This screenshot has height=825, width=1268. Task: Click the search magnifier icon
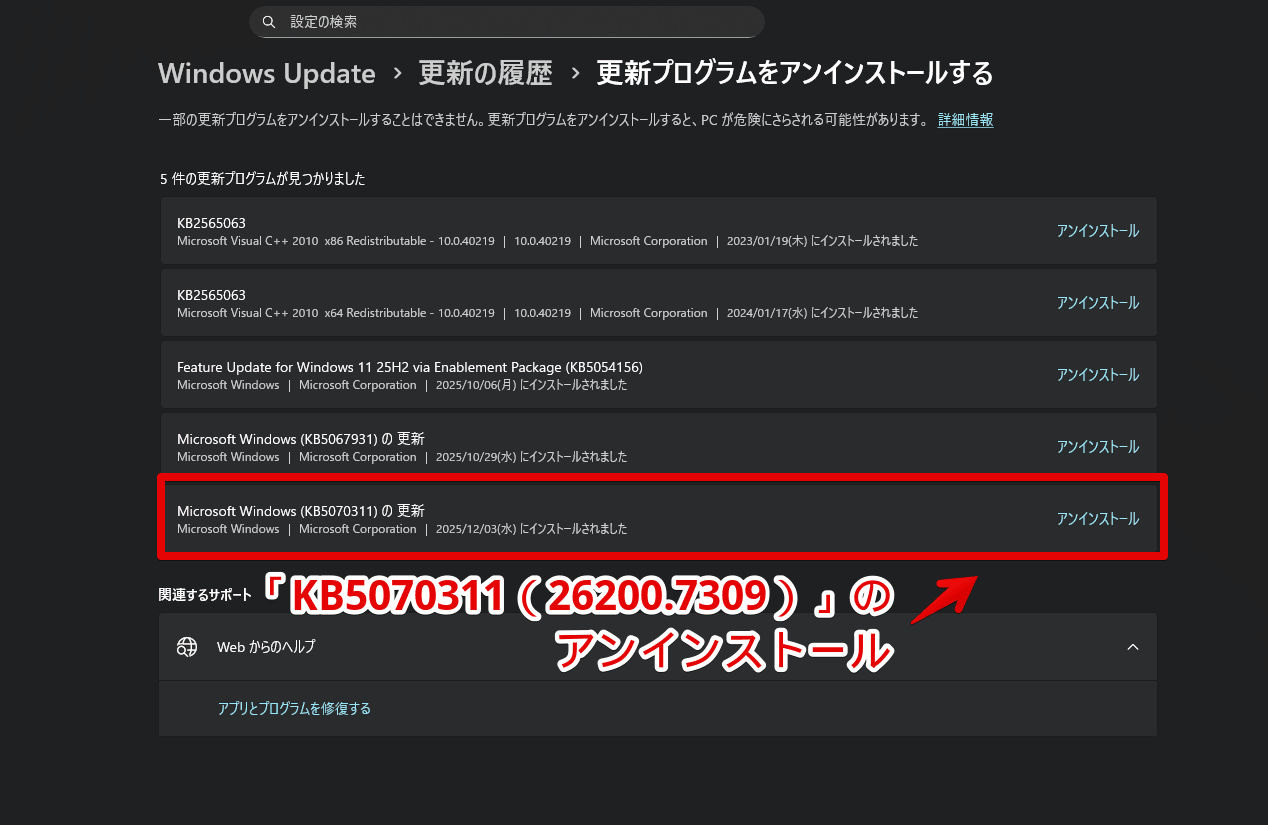[x=268, y=21]
